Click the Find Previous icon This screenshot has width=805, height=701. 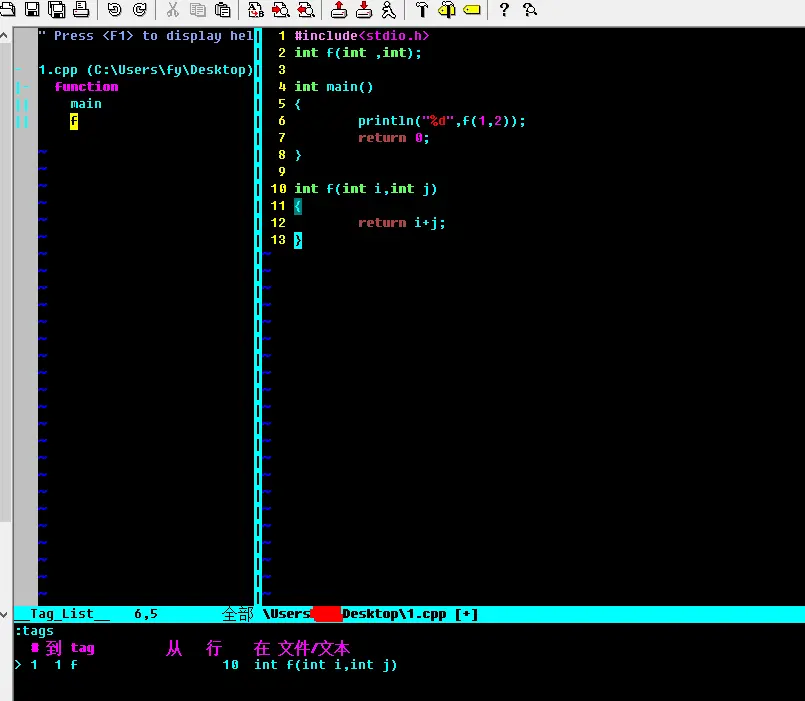coord(305,9)
